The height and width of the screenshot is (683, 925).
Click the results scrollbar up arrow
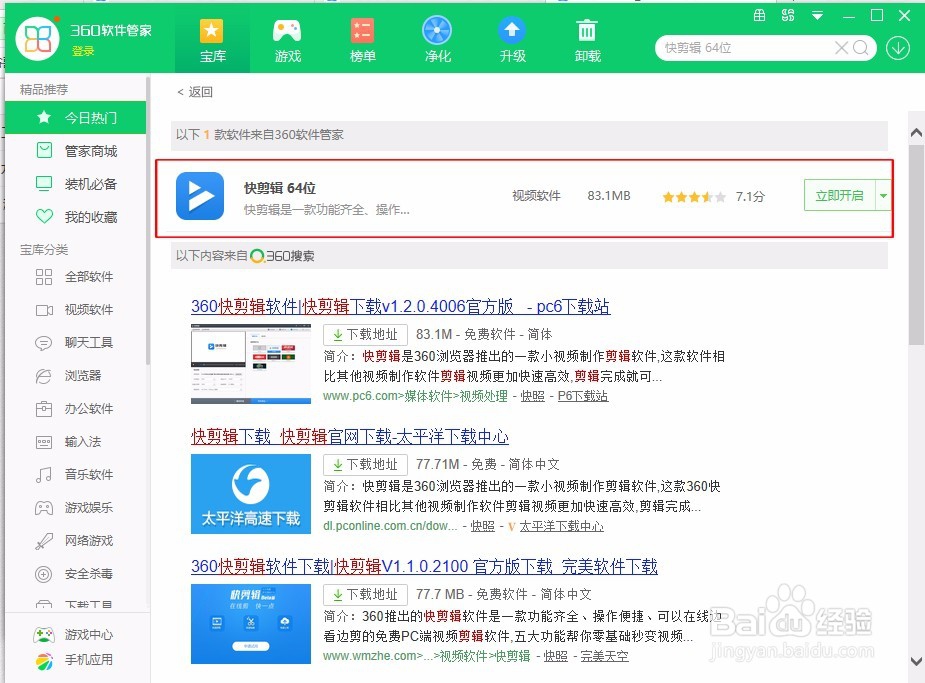tap(916, 132)
